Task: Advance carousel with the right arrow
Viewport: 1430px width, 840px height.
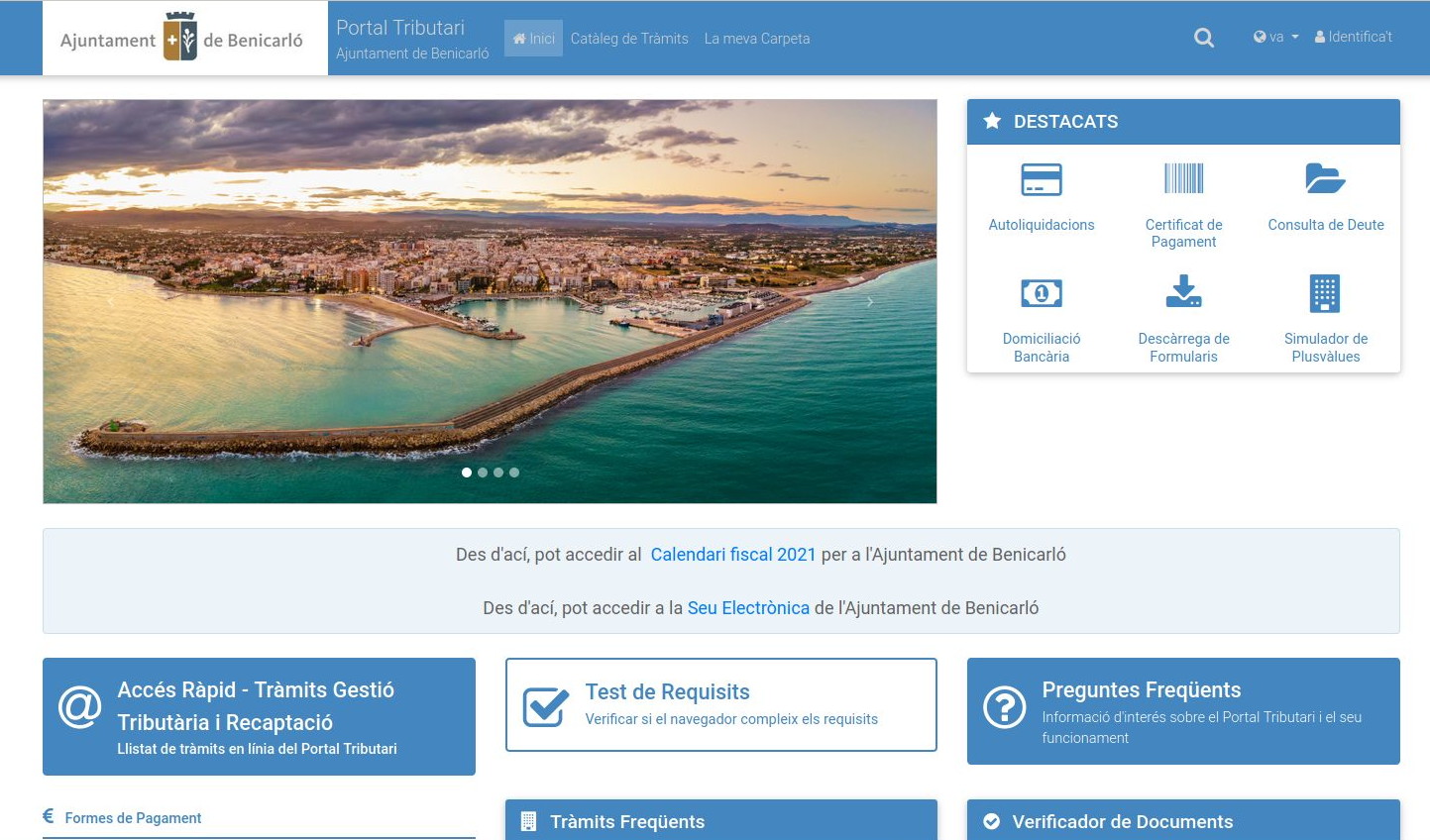Action: point(870,302)
